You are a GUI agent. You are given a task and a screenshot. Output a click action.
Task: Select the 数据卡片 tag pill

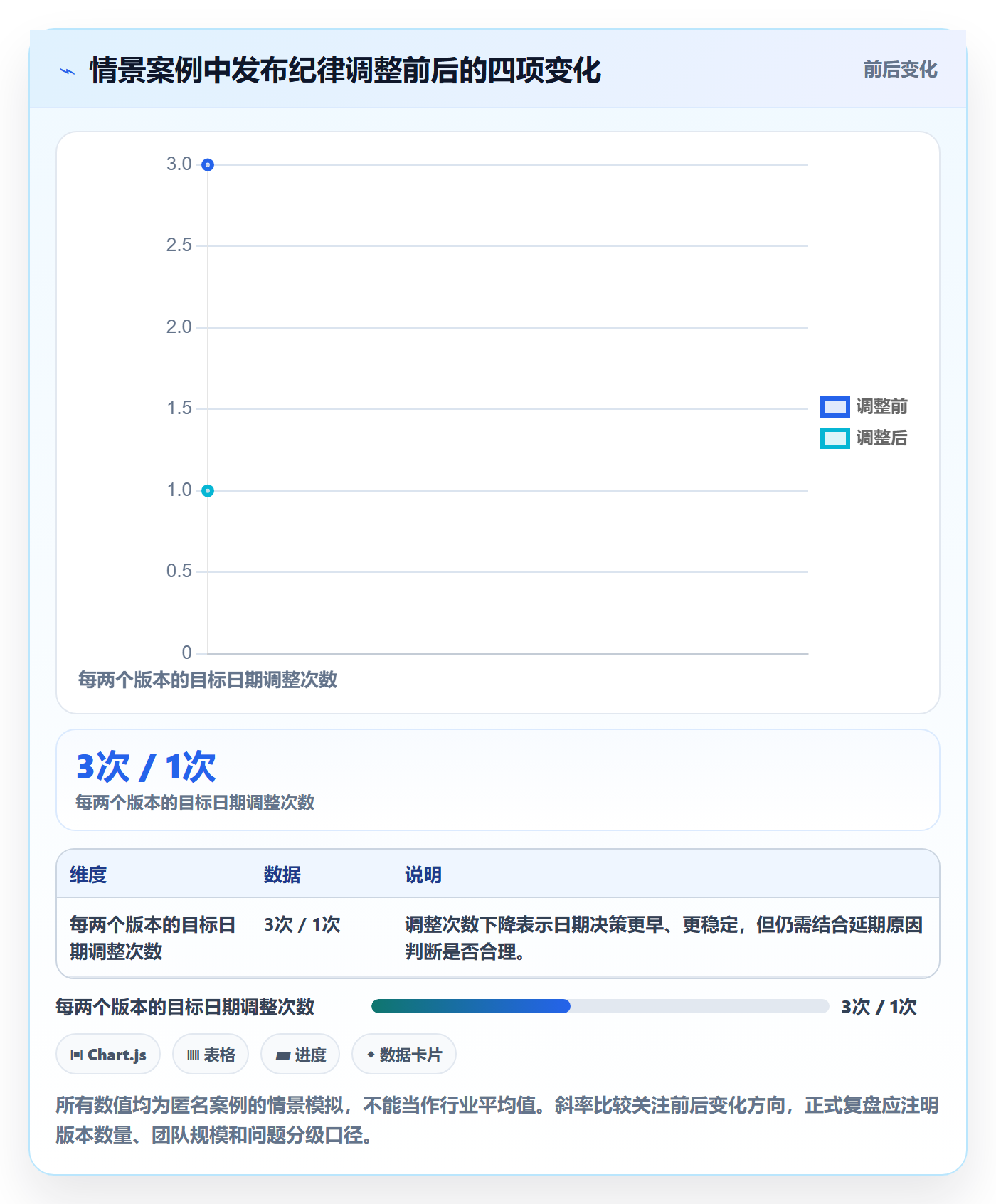(404, 1055)
